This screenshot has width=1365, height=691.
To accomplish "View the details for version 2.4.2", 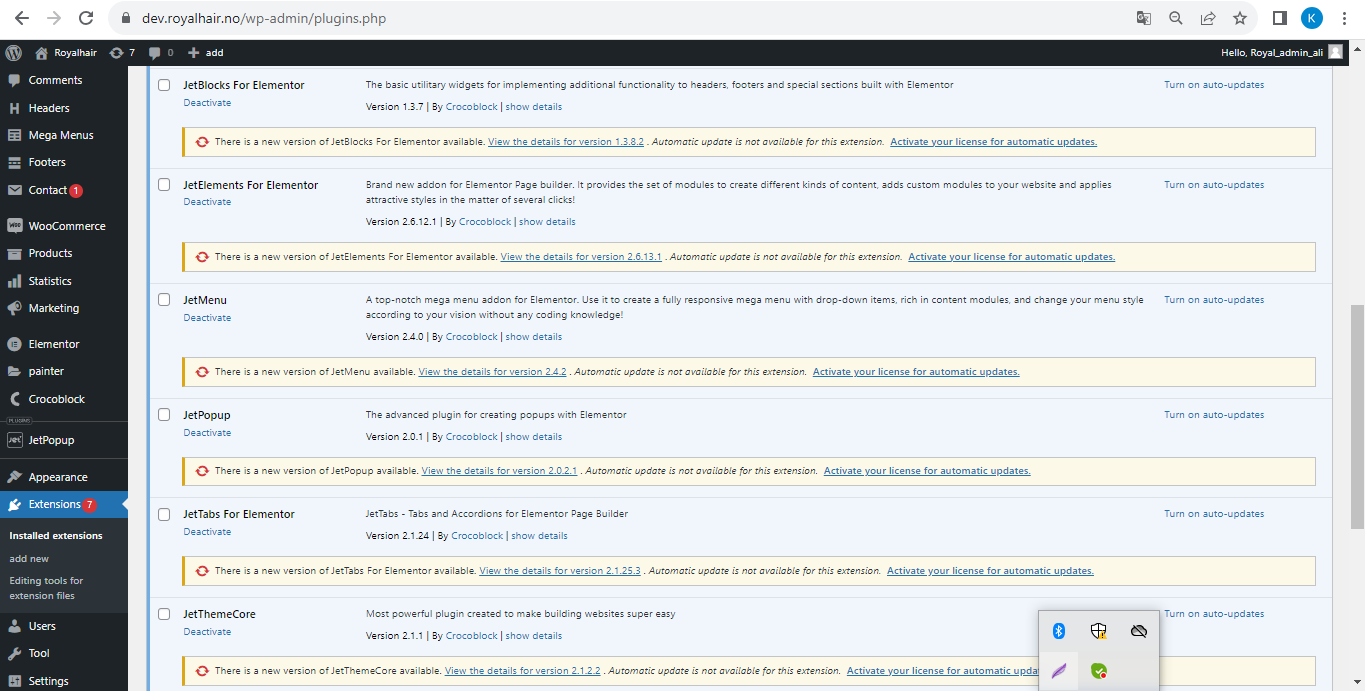I will (492, 372).
